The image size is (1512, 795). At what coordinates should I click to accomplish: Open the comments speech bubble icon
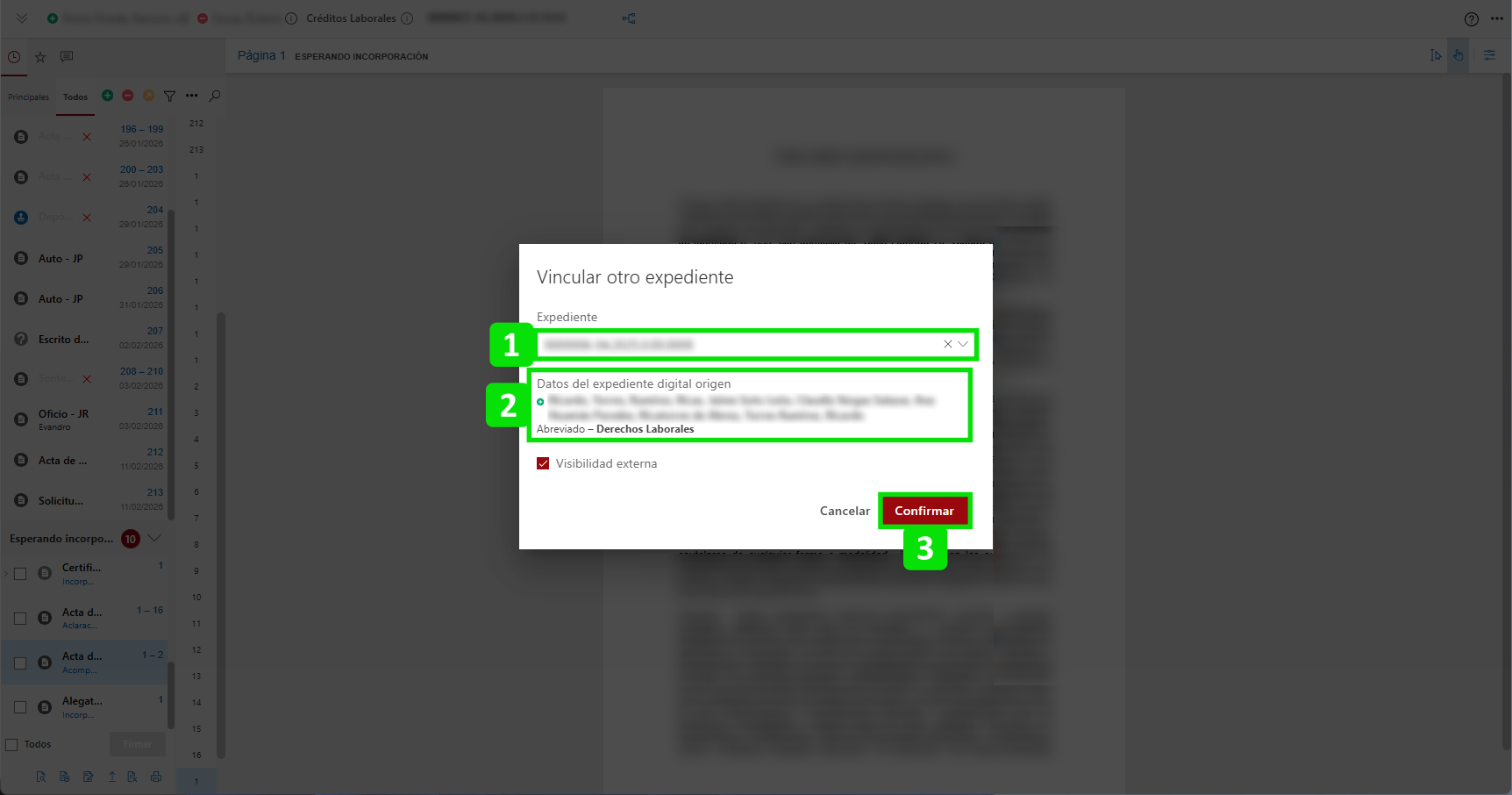67,57
